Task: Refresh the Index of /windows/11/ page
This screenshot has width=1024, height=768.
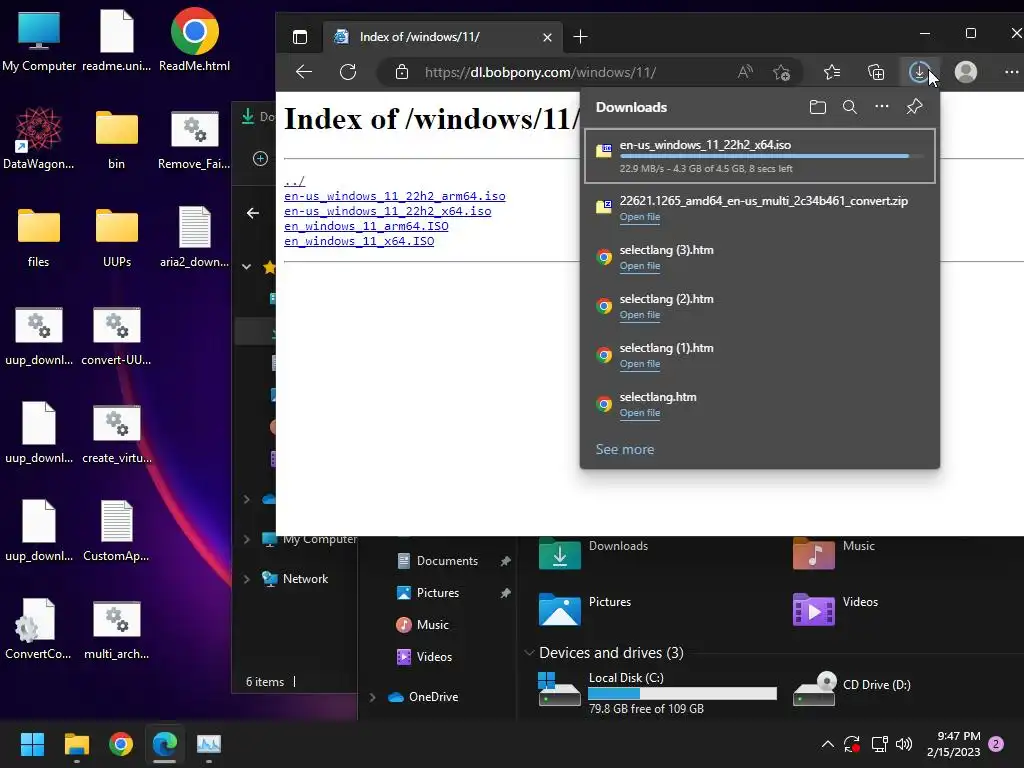Action: coord(348,72)
